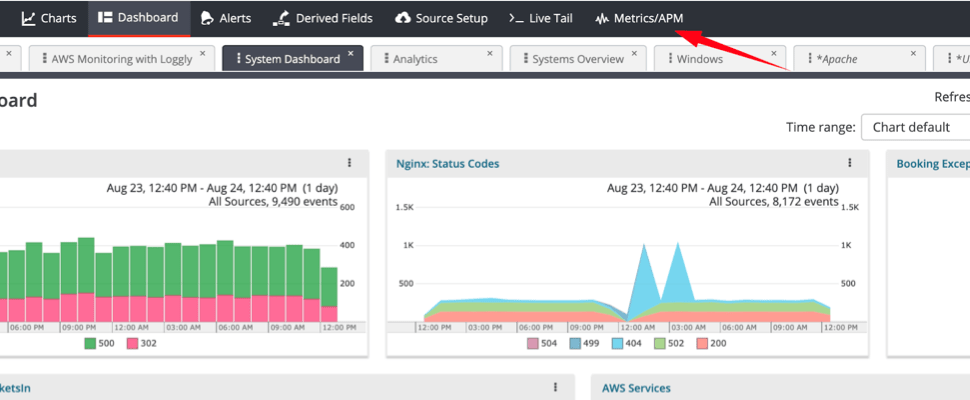Switch to the Analytics tab
Image resolution: width=970 pixels, height=400 pixels.
click(x=415, y=59)
